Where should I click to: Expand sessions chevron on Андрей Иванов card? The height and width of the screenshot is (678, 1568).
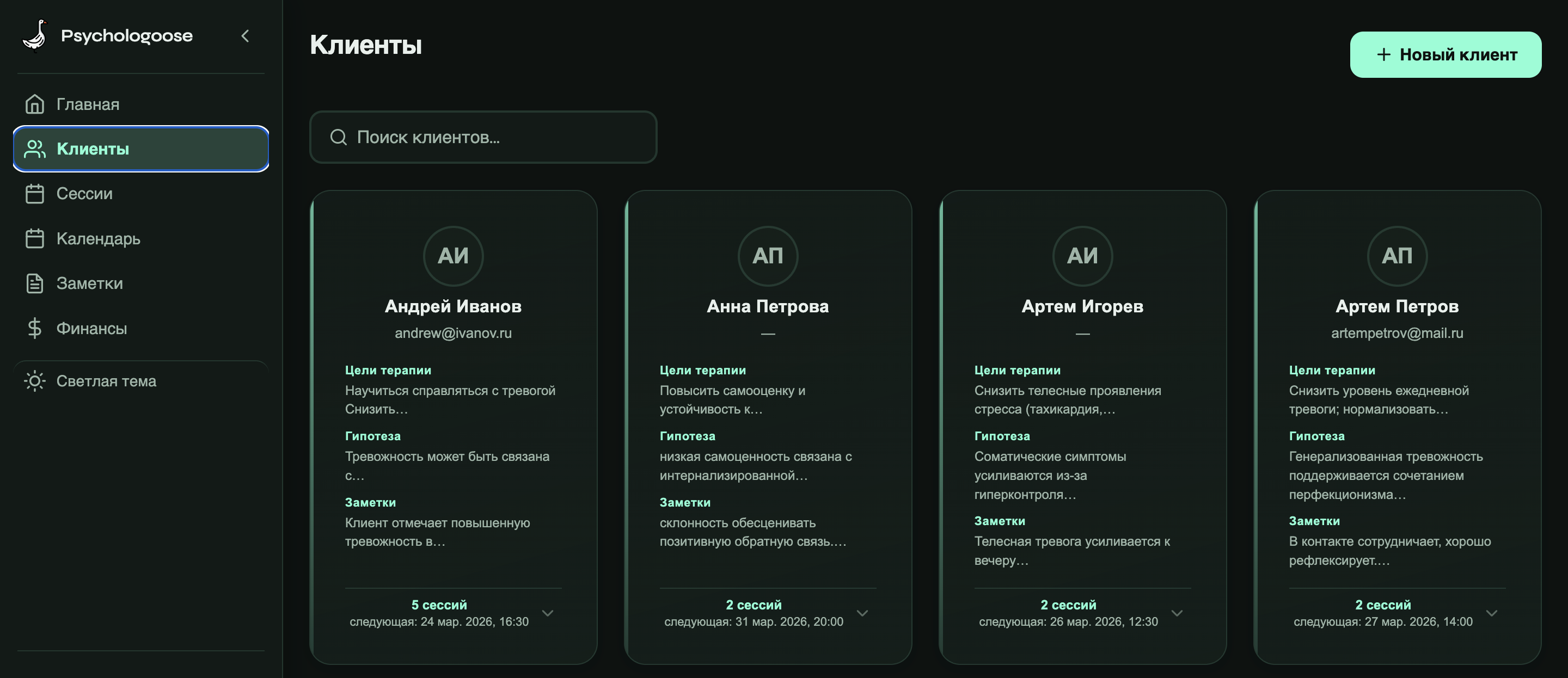pyautogui.click(x=548, y=613)
